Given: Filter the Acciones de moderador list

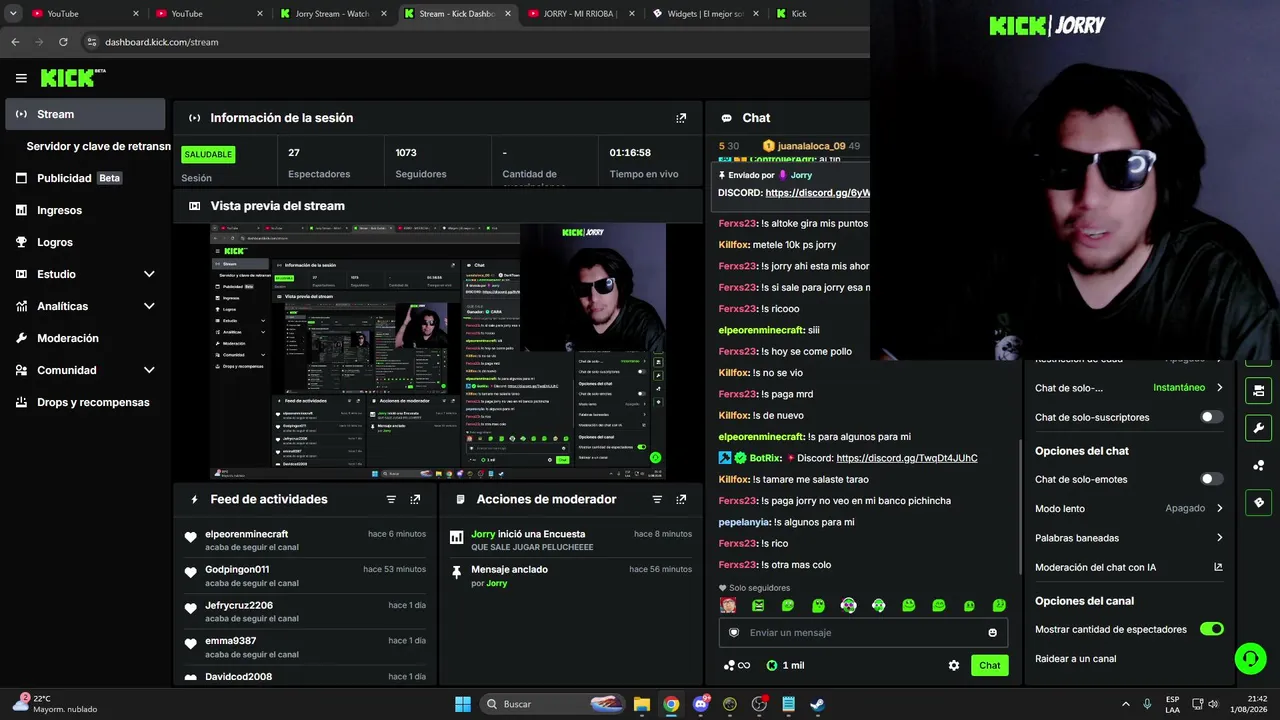Looking at the screenshot, I should [657, 499].
